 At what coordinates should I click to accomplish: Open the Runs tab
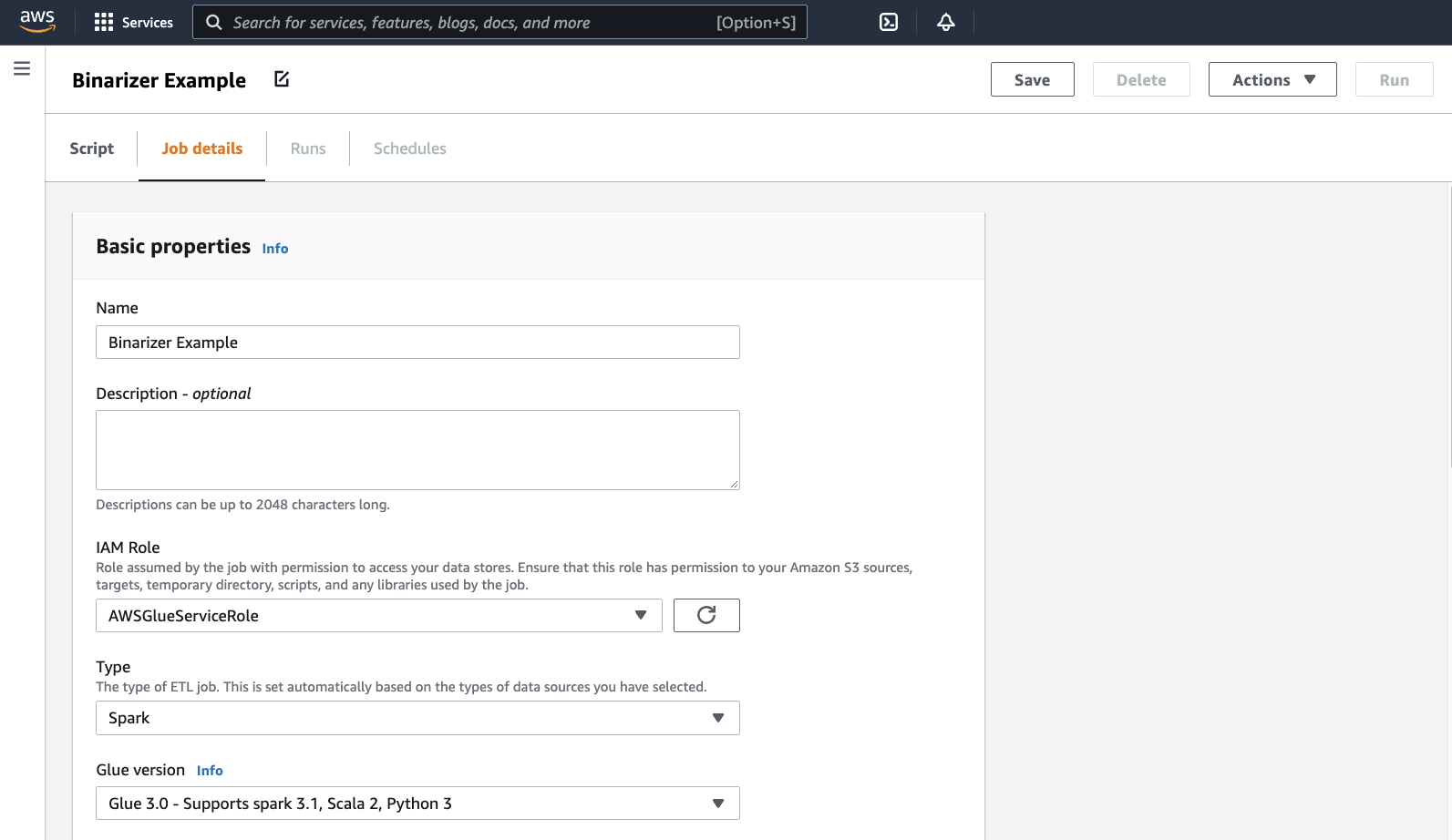click(308, 149)
